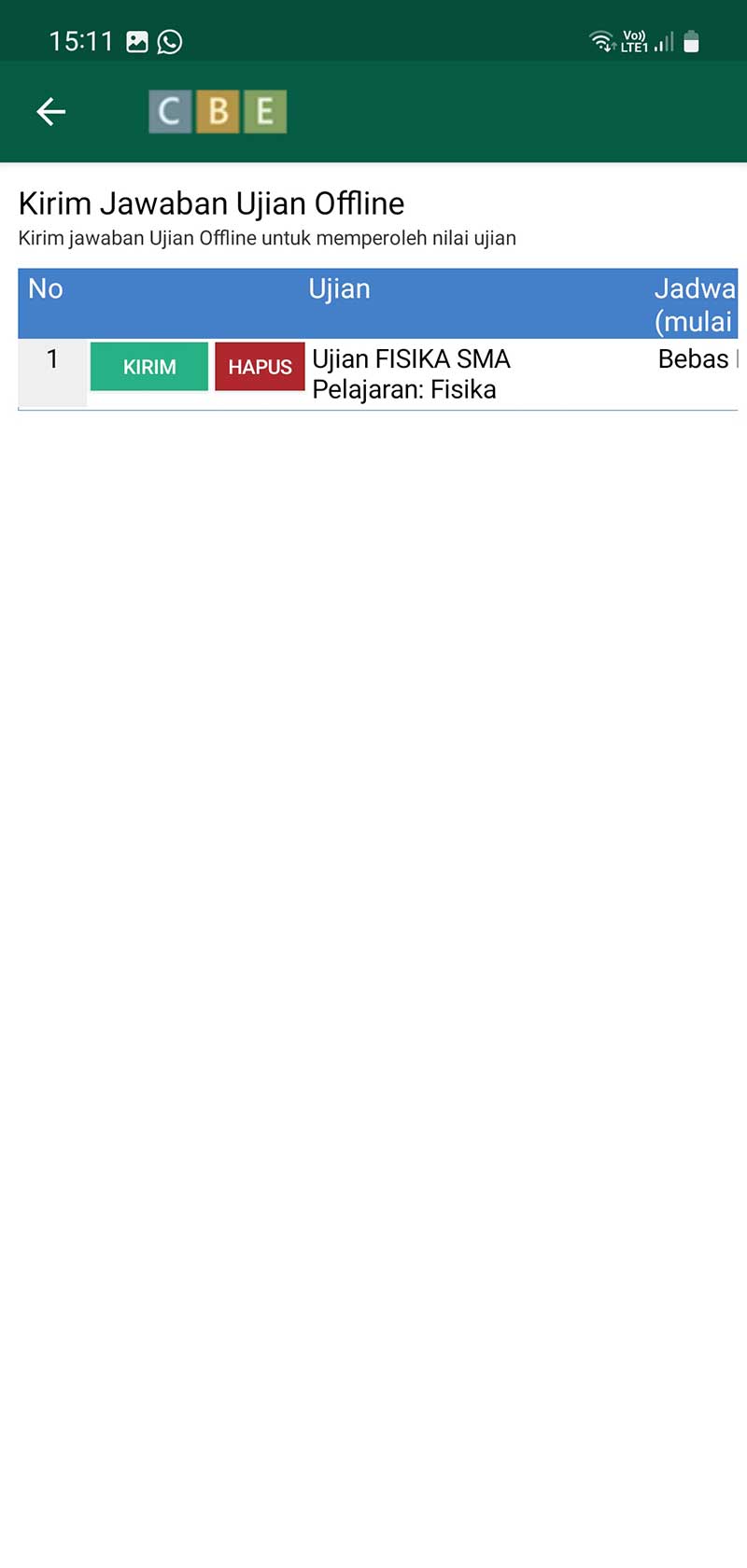Tap the signal strength icon
This screenshot has height=1568, width=747.
click(664, 42)
